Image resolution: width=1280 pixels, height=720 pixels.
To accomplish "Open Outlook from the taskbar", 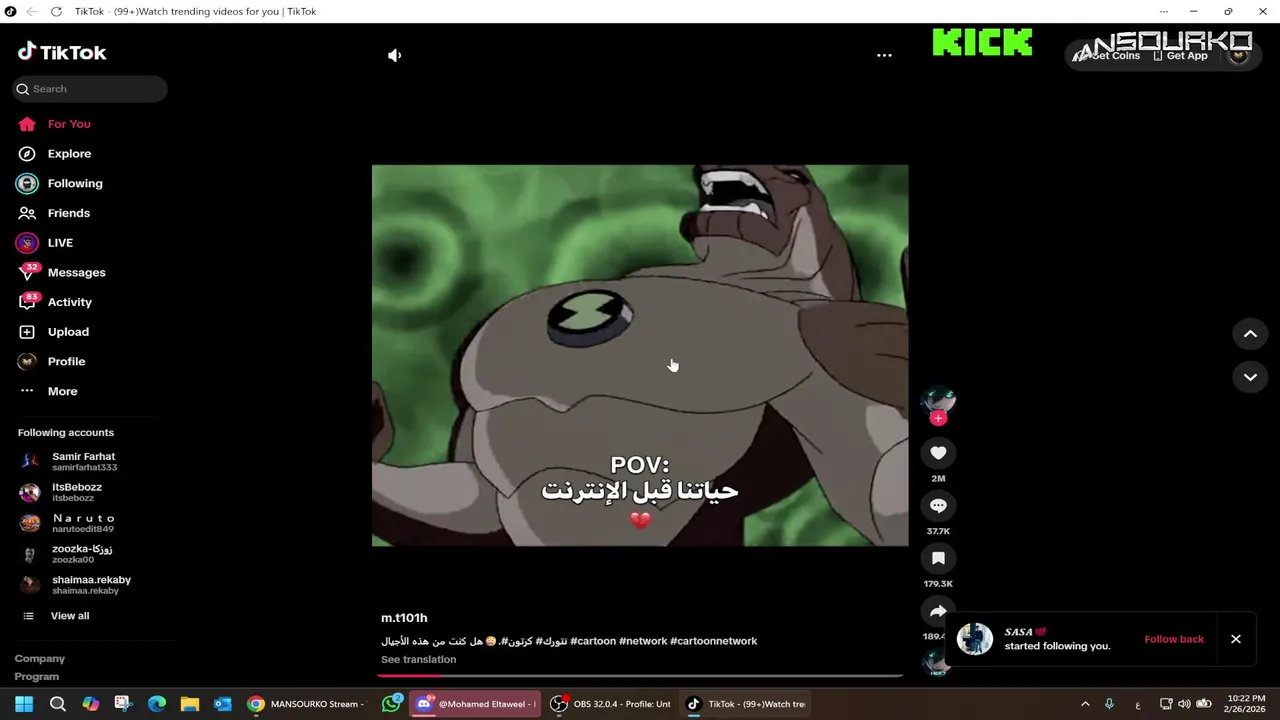I will pyautogui.click(x=223, y=704).
